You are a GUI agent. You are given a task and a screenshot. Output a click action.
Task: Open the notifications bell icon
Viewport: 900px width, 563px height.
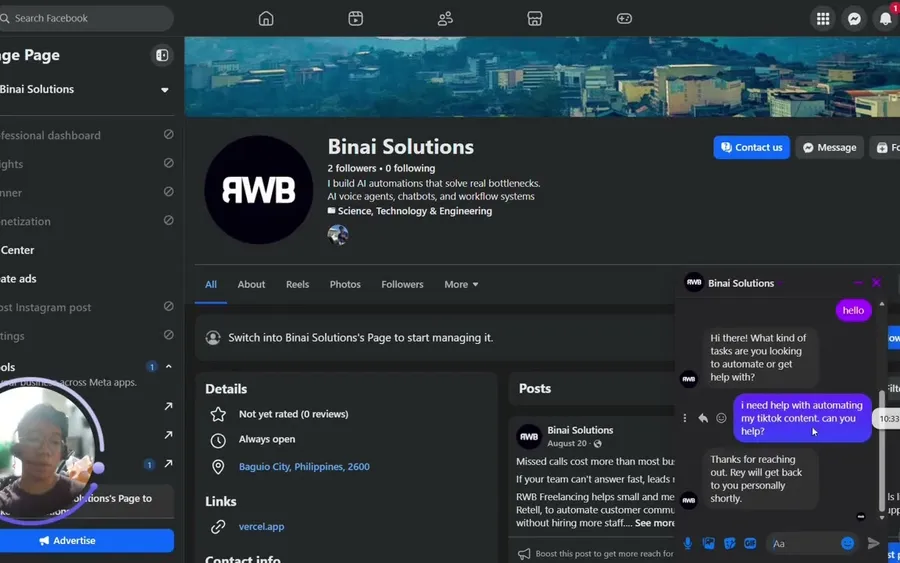click(885, 19)
